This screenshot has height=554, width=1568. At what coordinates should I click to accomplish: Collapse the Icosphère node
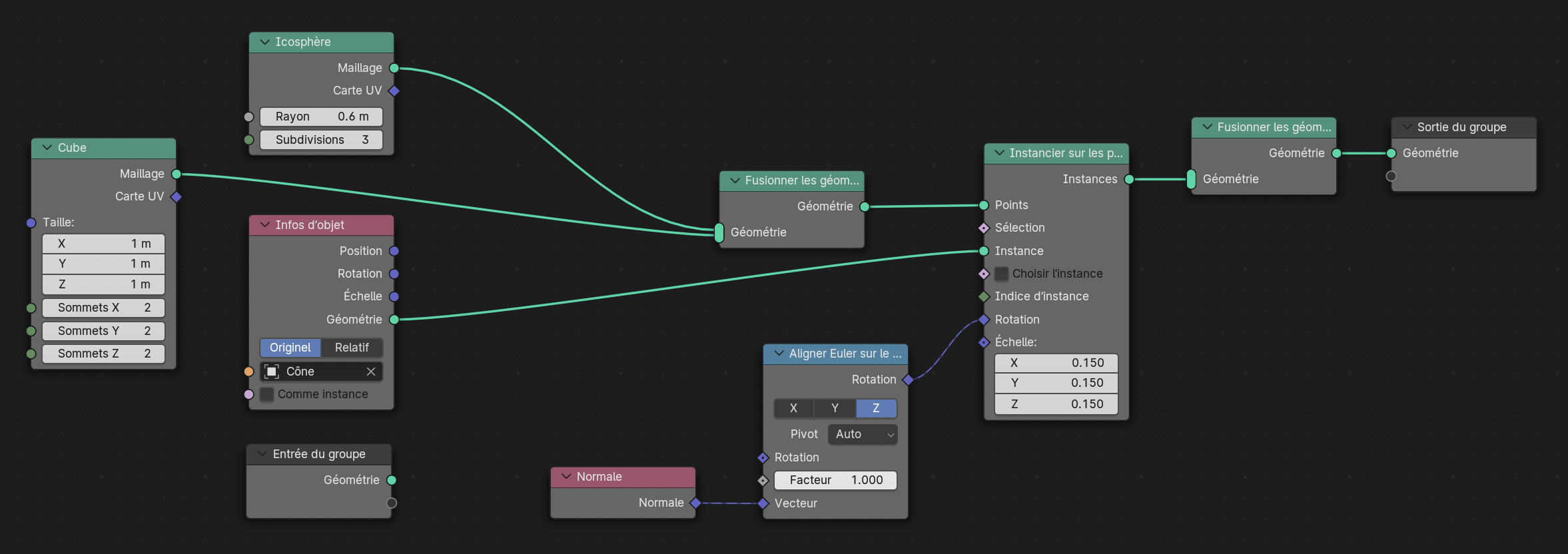[x=264, y=42]
